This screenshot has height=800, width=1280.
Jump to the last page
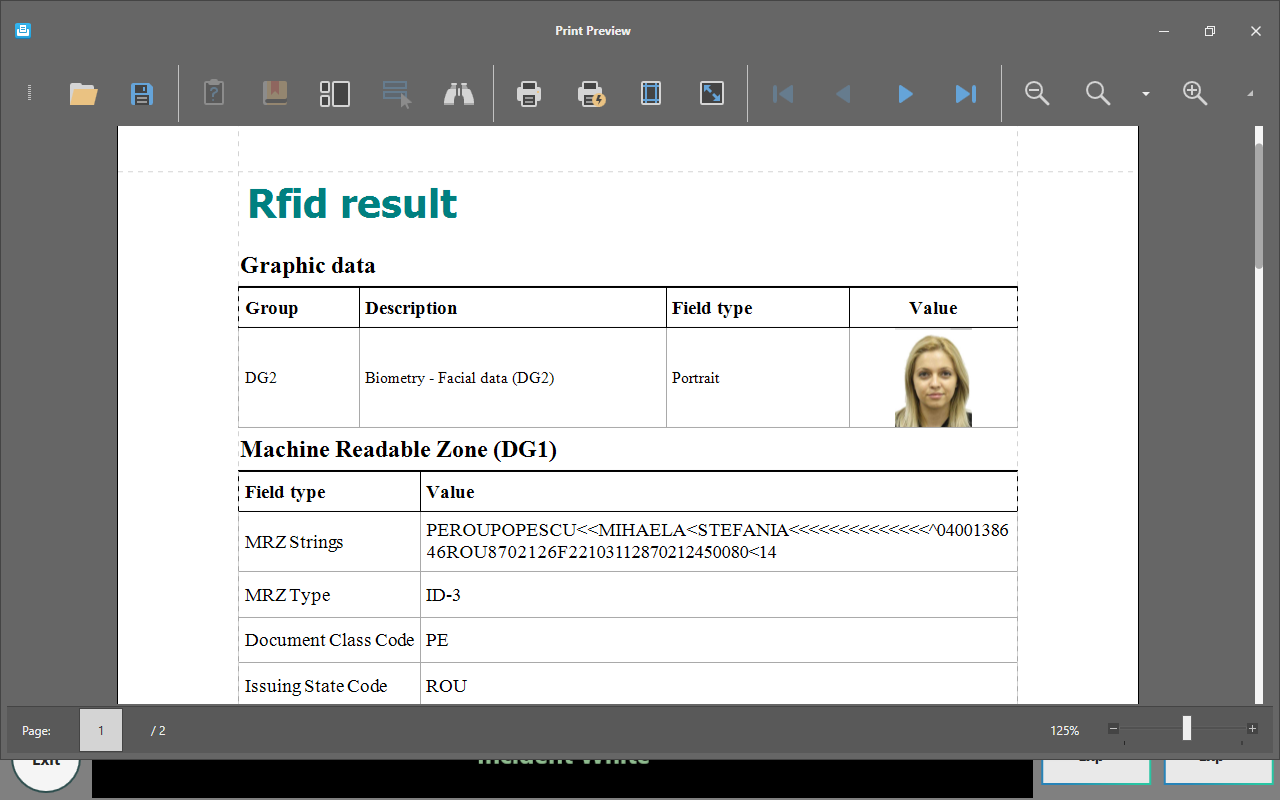pos(965,94)
